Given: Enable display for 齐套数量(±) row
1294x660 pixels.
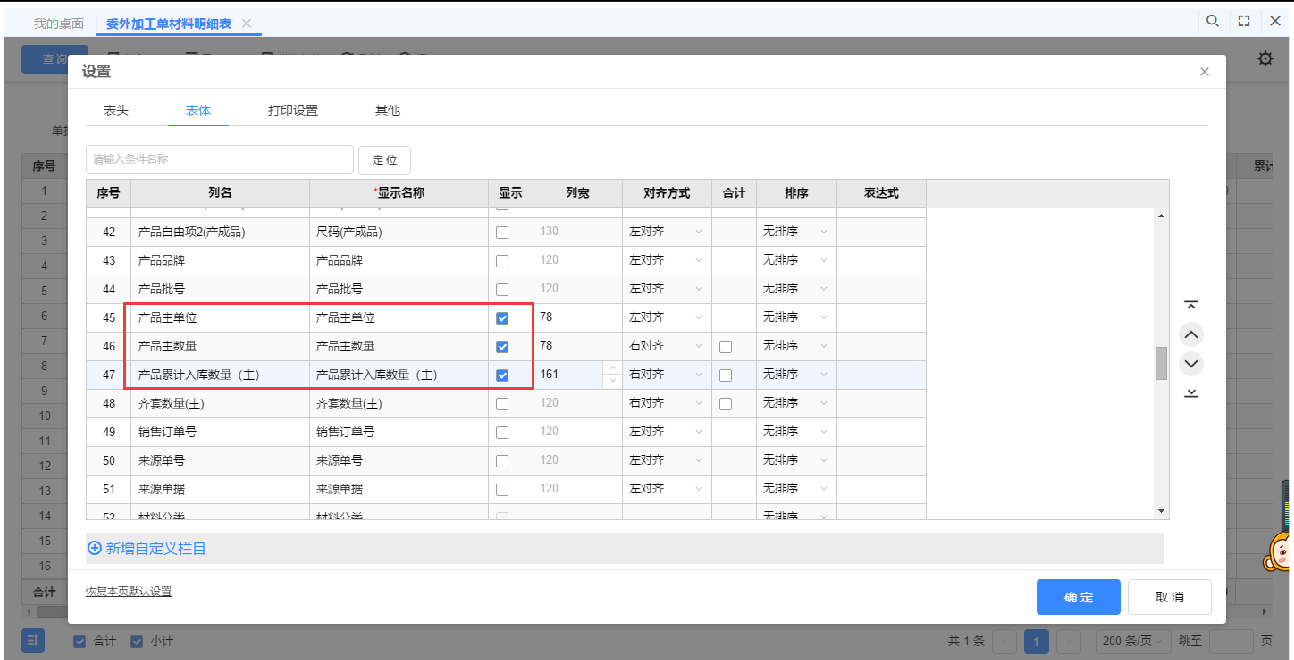Looking at the screenshot, I should [502, 404].
